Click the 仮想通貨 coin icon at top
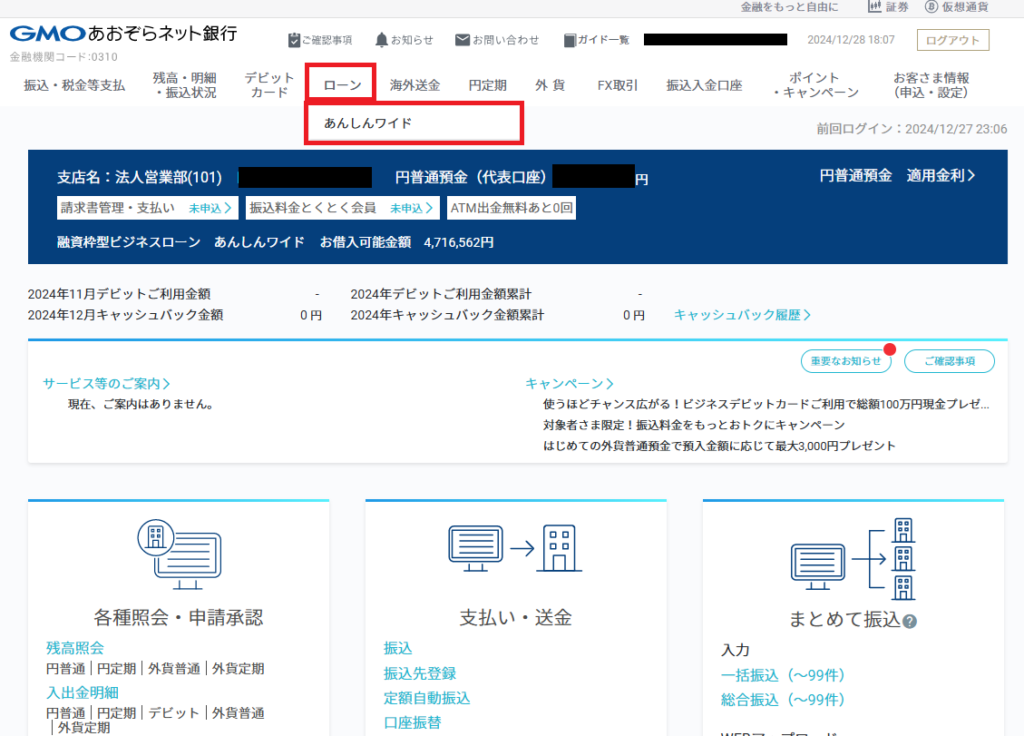The width and height of the screenshot is (1024, 736). (931, 7)
